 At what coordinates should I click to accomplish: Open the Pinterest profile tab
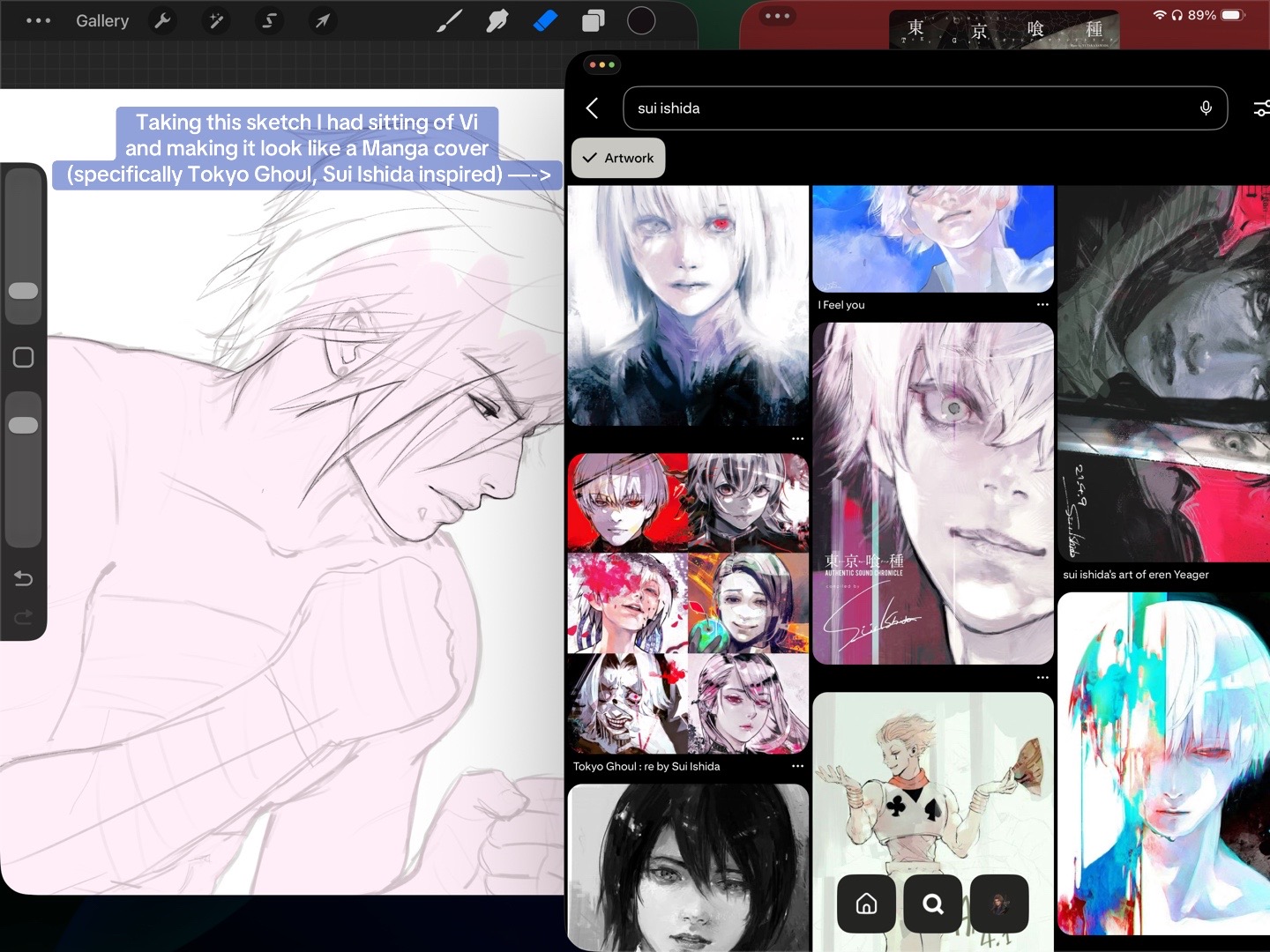pyautogui.click(x=999, y=904)
